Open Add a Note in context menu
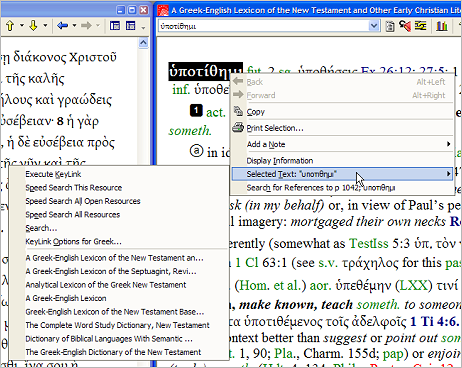This screenshot has height=368, width=462. coord(343,144)
